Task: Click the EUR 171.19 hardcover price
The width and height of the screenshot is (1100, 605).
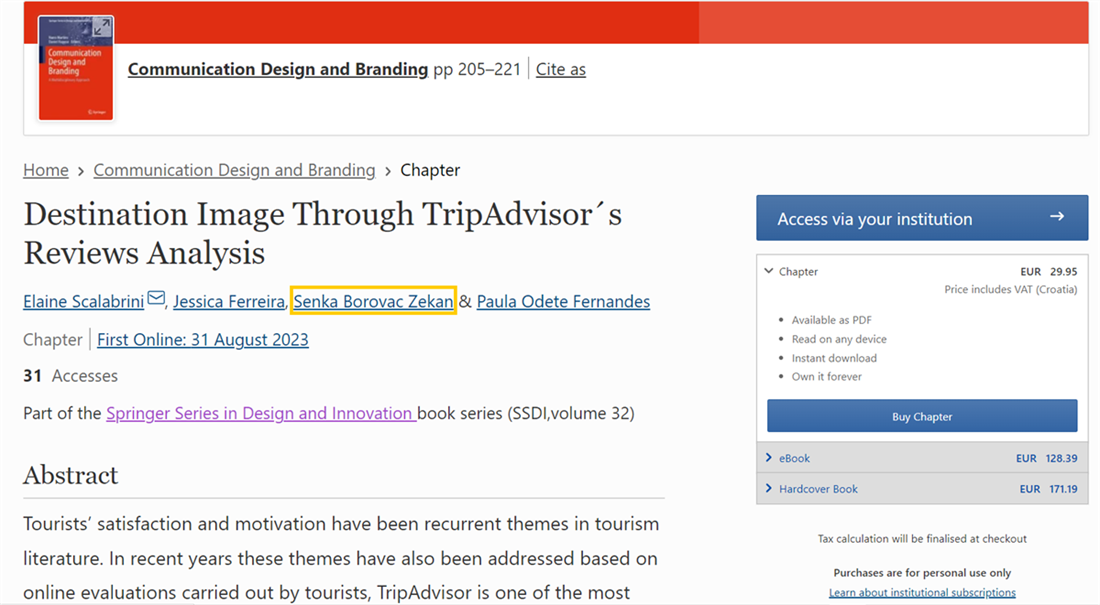Action: click(1048, 489)
